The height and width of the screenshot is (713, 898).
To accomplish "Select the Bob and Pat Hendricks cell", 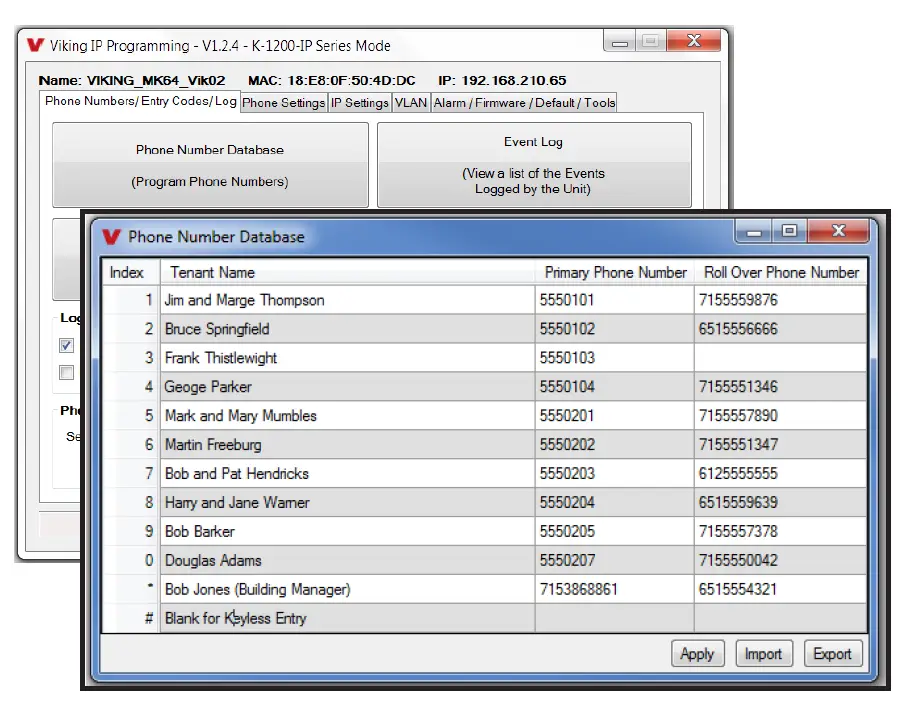I will click(x=347, y=474).
